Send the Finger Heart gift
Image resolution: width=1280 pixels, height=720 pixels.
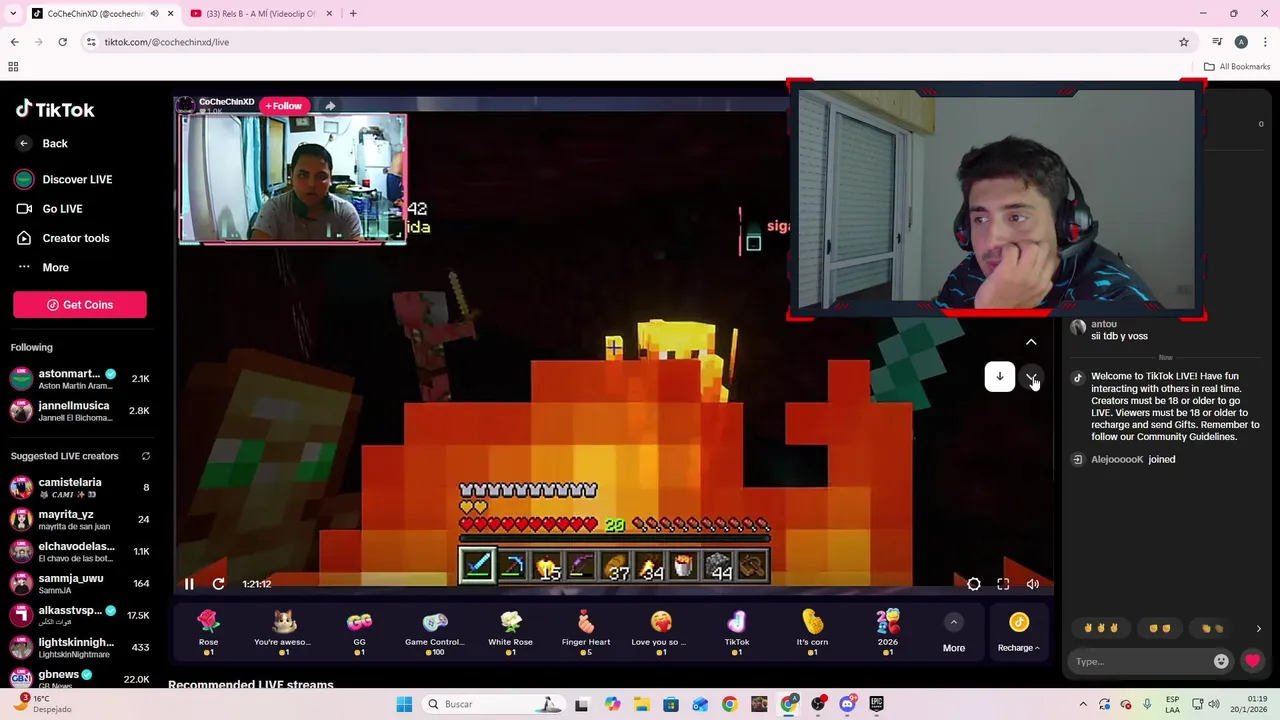[586, 633]
